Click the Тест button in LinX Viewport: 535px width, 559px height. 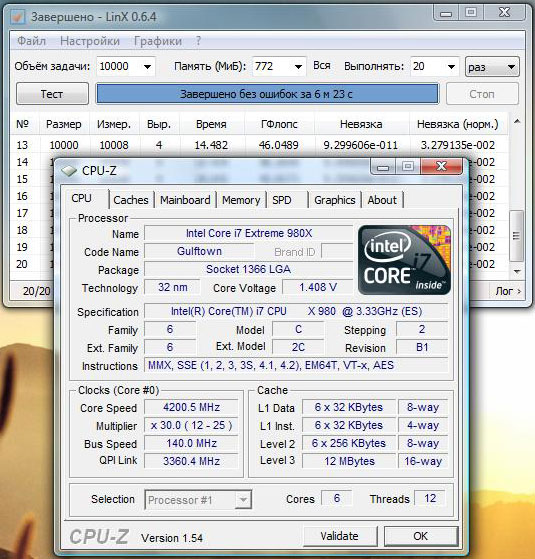52,94
